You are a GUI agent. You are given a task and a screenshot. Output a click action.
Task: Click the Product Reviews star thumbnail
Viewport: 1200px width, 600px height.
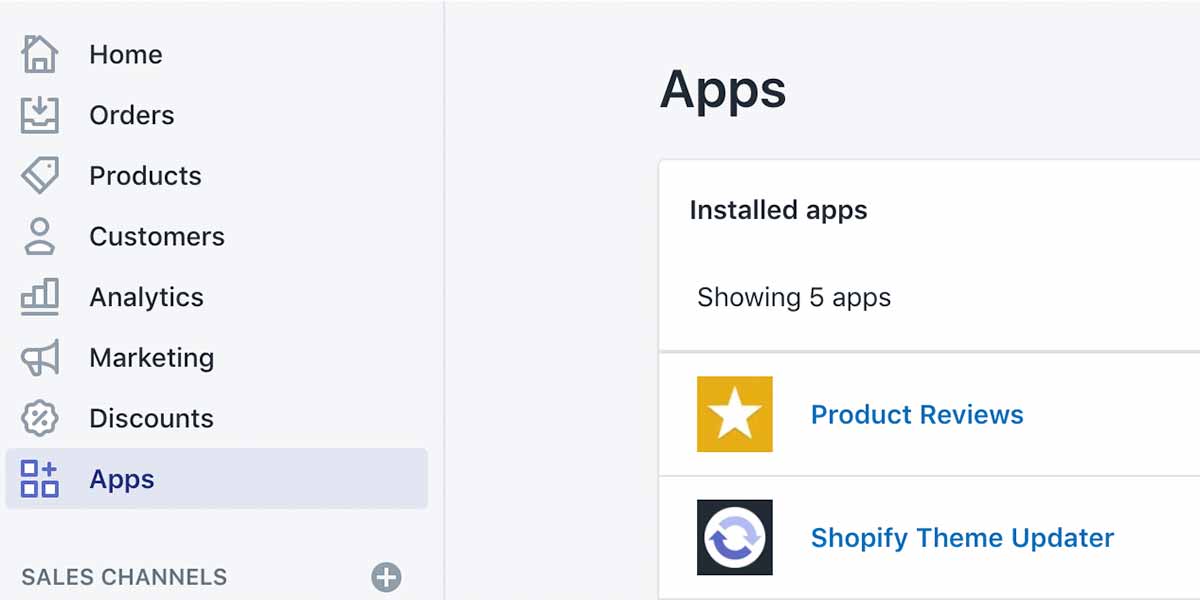735,414
